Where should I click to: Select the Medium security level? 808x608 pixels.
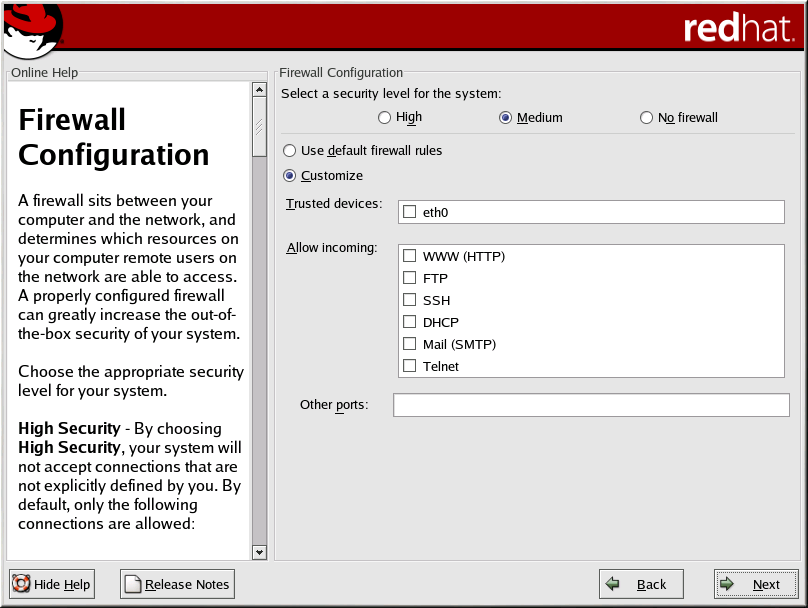[x=506, y=118]
